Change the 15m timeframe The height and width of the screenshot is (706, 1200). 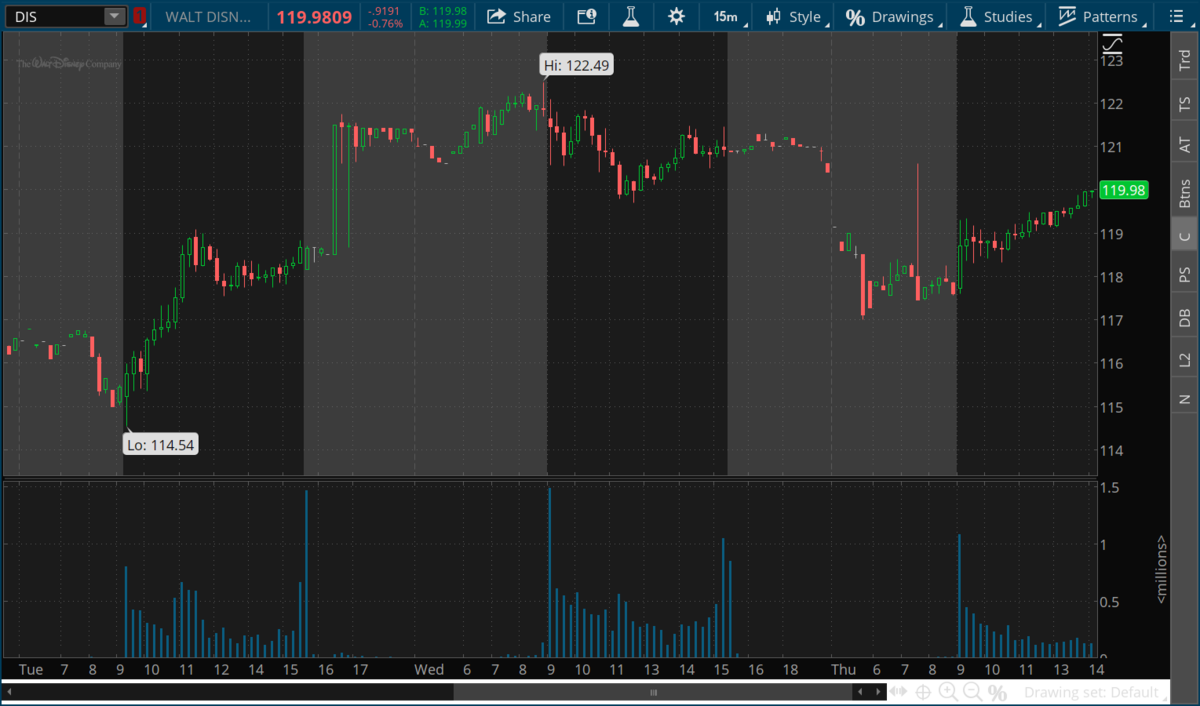pos(726,16)
